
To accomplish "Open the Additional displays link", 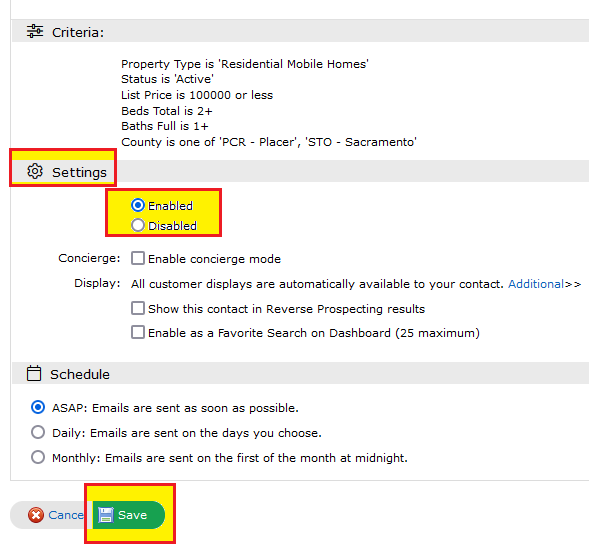I will (536, 284).
